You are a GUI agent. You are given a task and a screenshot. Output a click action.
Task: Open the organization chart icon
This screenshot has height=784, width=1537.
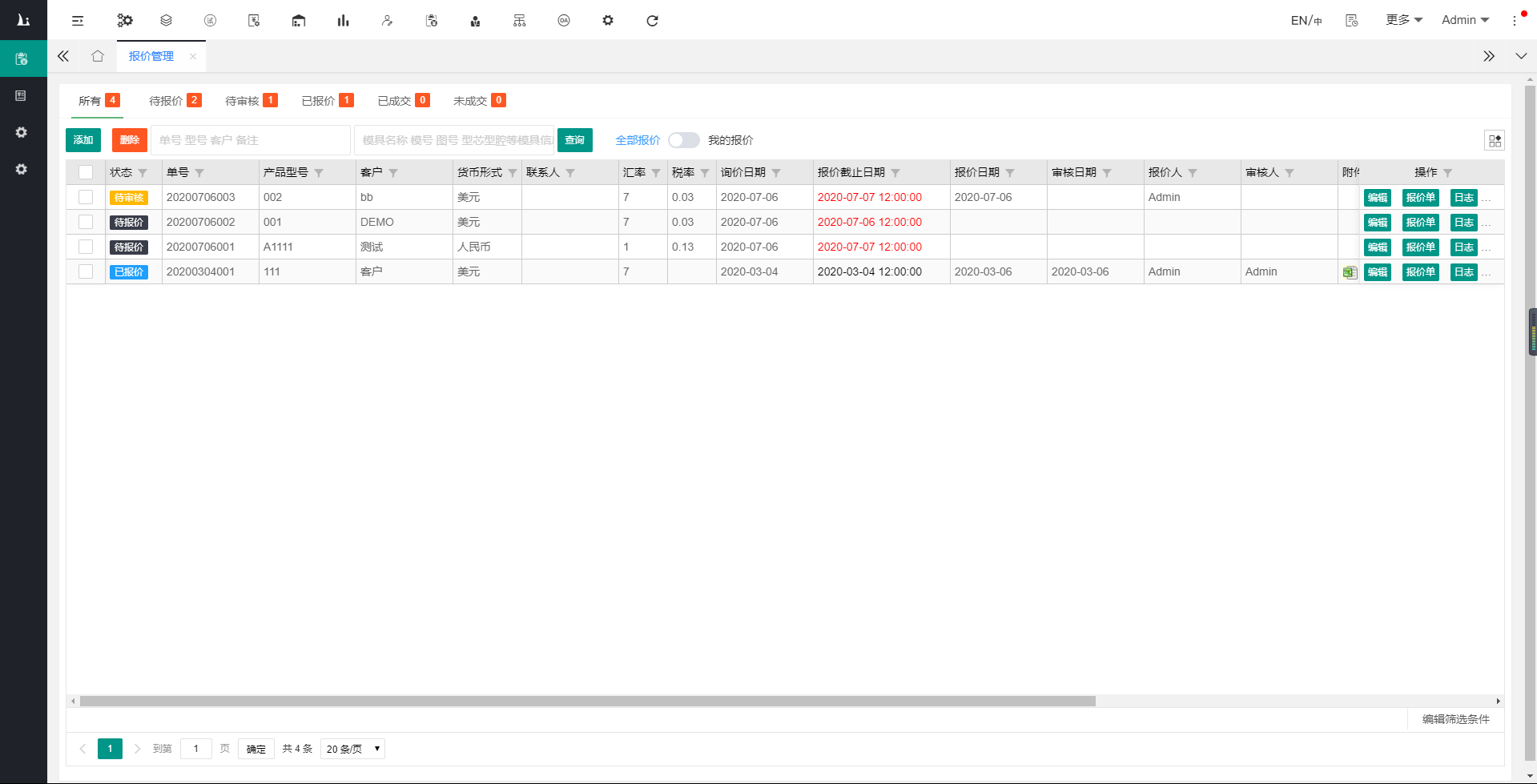tap(520, 21)
